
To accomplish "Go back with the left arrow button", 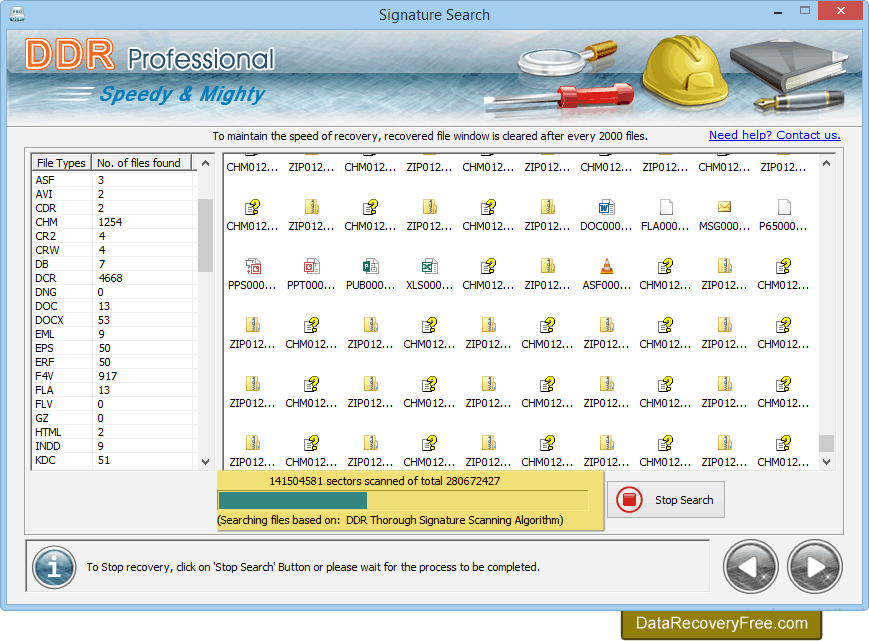I will click(x=750, y=567).
